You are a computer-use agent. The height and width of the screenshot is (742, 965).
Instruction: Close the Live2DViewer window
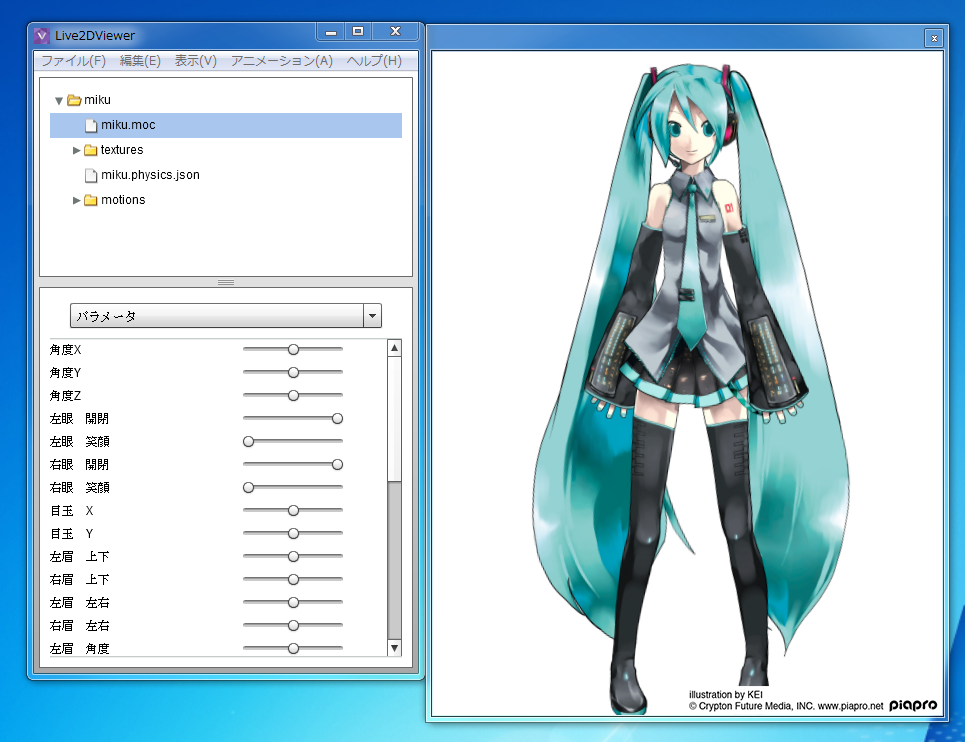[x=396, y=31]
